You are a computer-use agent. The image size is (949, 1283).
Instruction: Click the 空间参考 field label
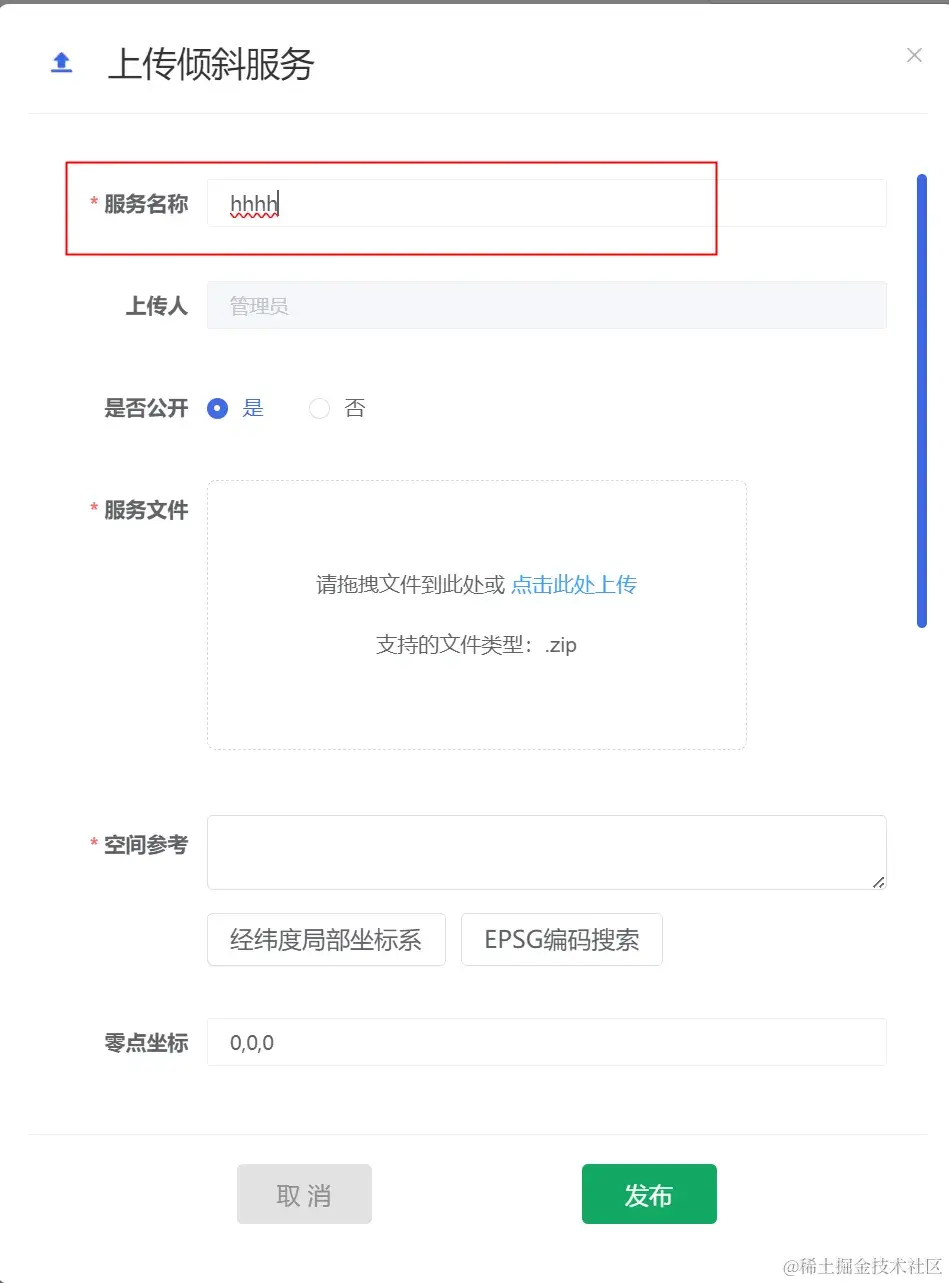pyautogui.click(x=146, y=845)
